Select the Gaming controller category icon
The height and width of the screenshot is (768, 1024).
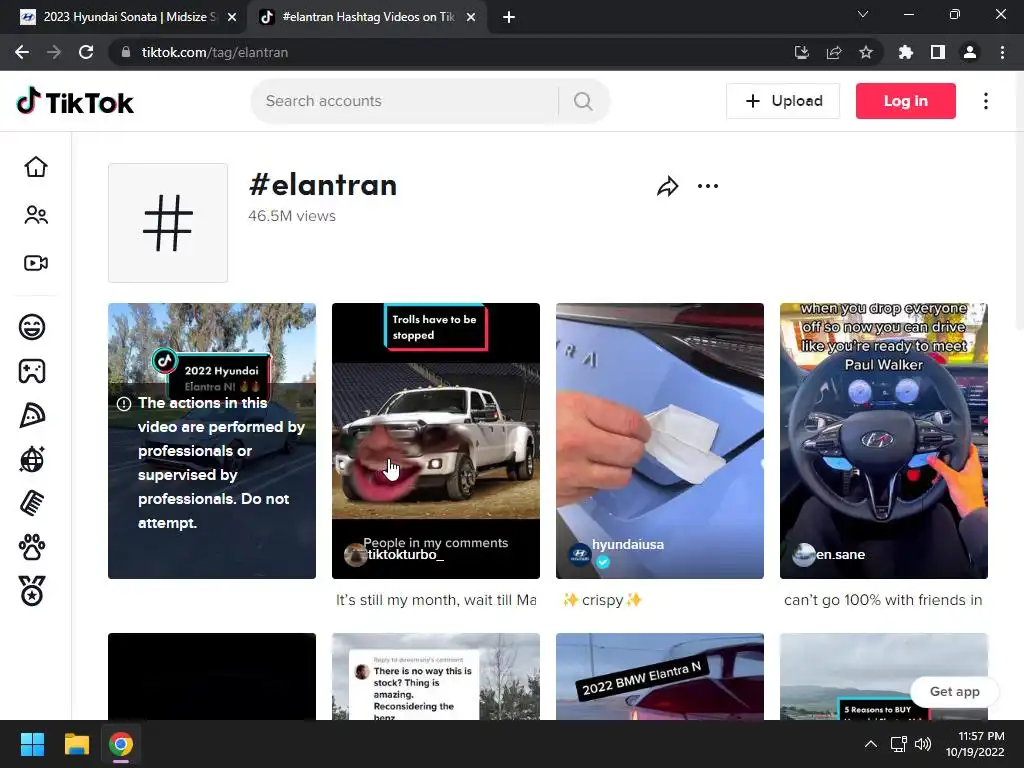[x=32, y=371]
